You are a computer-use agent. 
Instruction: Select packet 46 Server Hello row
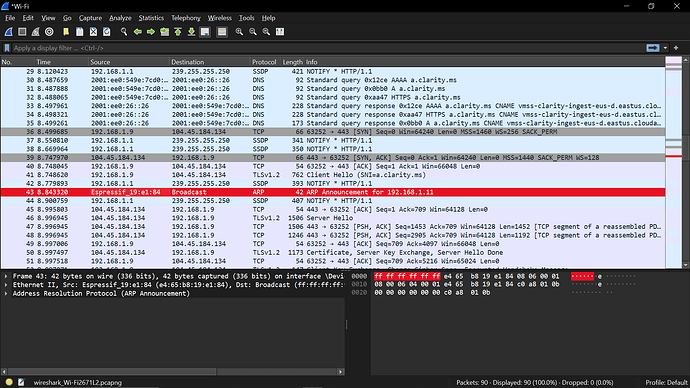[333, 218]
